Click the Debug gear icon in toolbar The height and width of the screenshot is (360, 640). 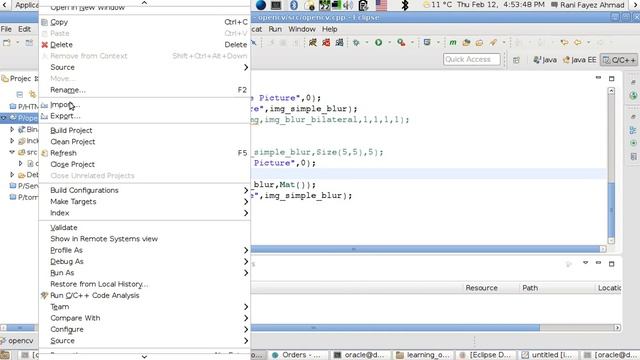356,42
